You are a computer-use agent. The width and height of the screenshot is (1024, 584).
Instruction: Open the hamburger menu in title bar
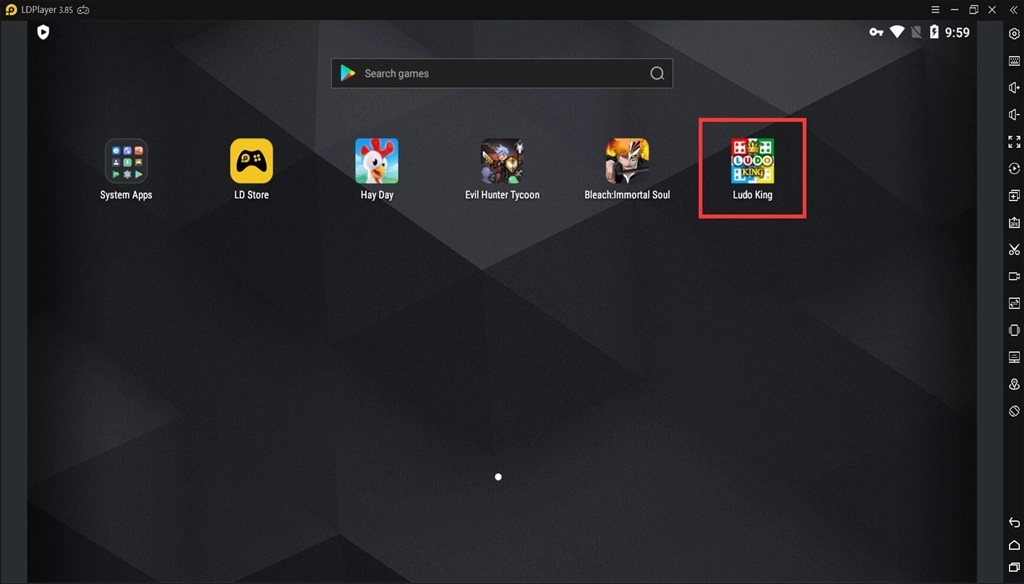(x=935, y=10)
